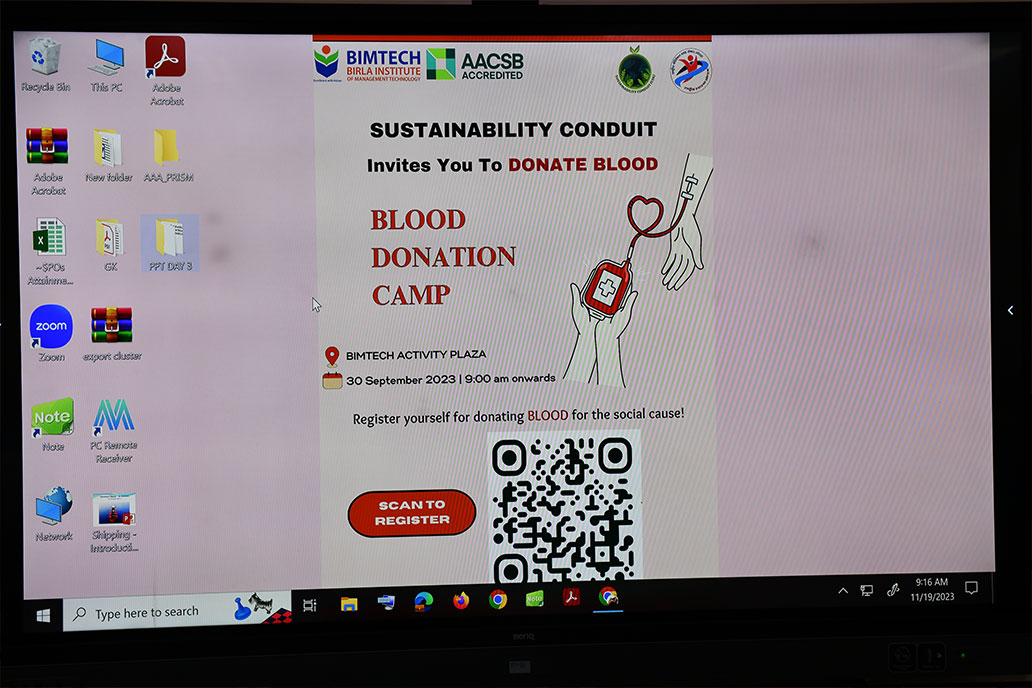Open File Explorer in the taskbar
This screenshot has width=1032, height=688.
tap(349, 603)
